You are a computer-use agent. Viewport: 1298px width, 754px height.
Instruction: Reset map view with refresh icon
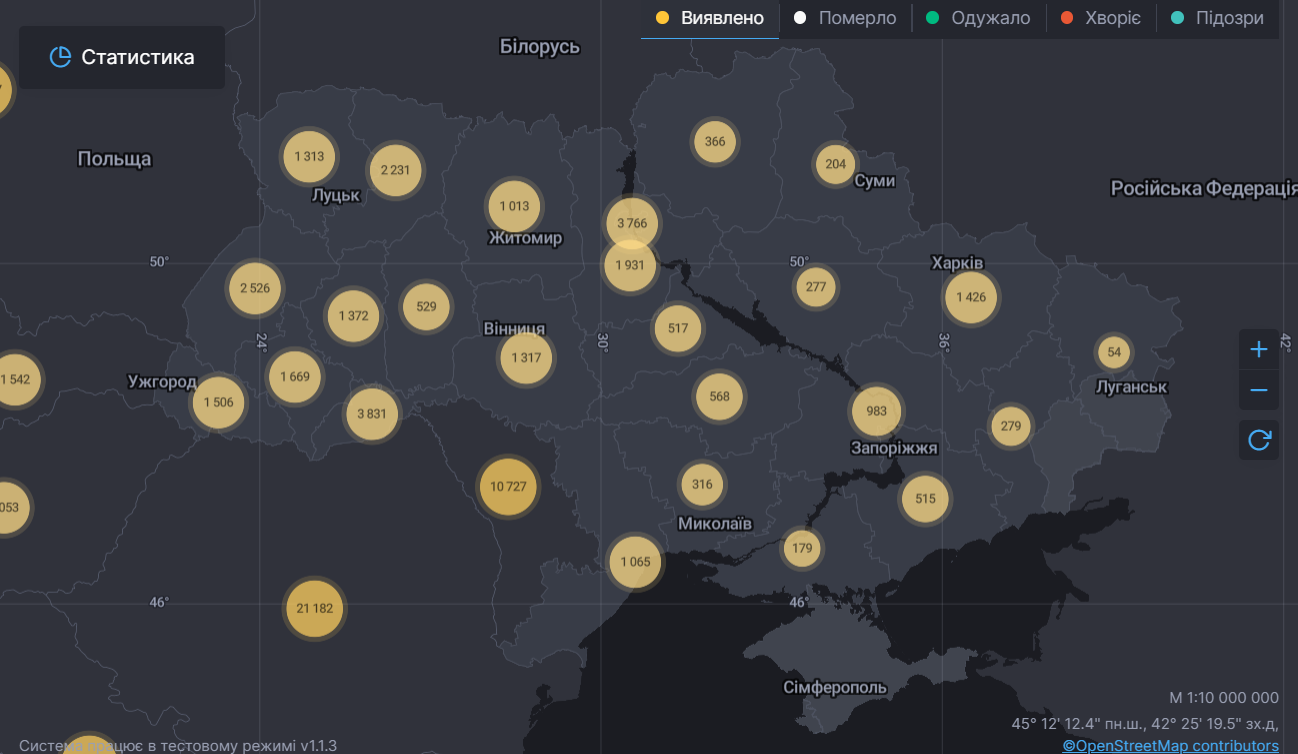point(1259,439)
